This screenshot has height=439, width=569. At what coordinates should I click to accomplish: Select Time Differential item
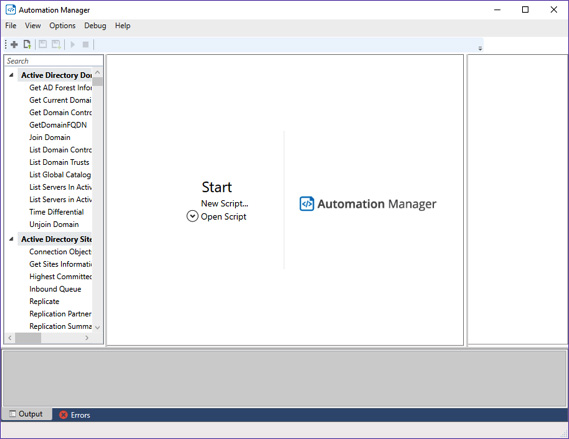point(57,212)
